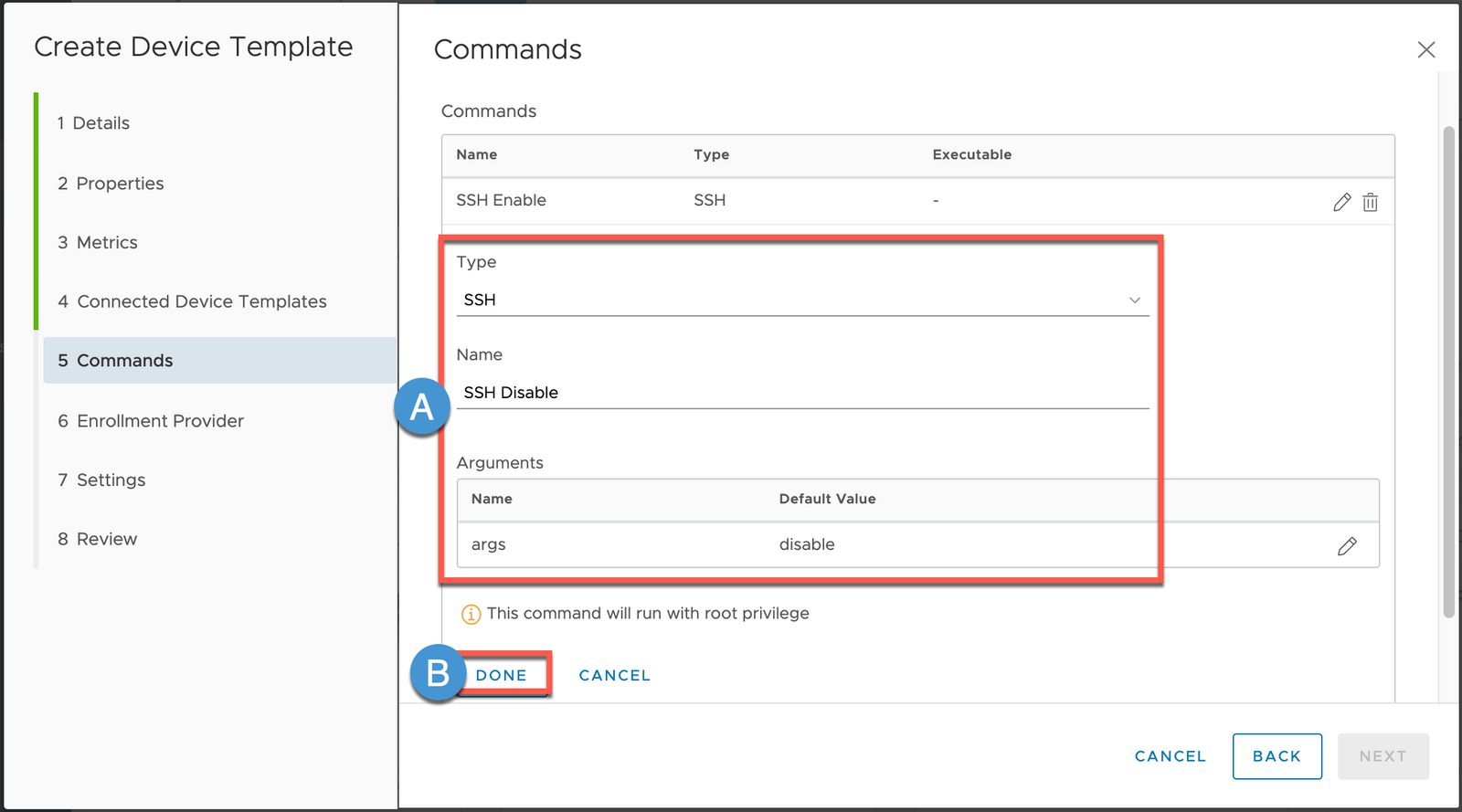The height and width of the screenshot is (812, 1462).
Task: Click the Default Value column header
Action: [x=827, y=499]
